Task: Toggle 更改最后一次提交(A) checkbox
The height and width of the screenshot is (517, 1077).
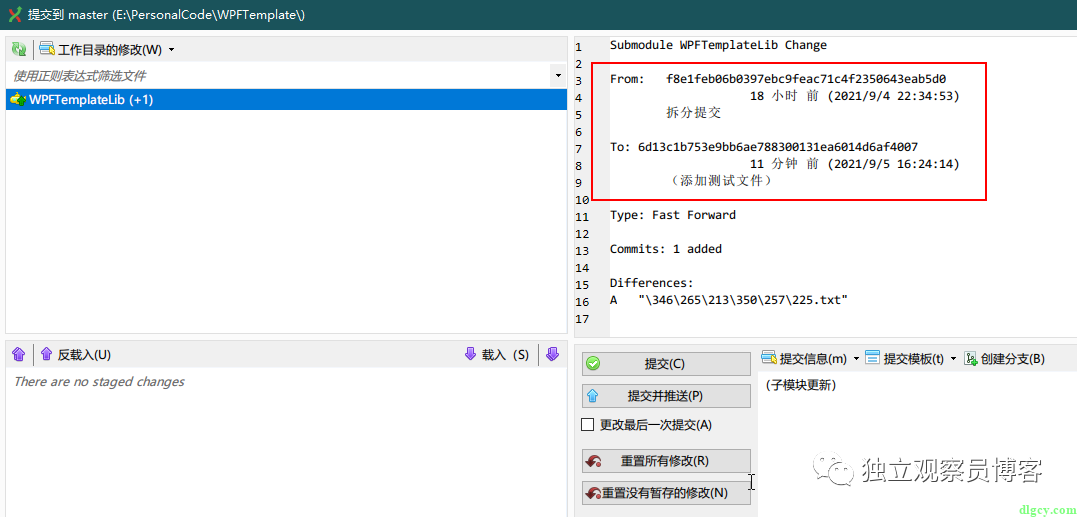Action: tap(587, 425)
